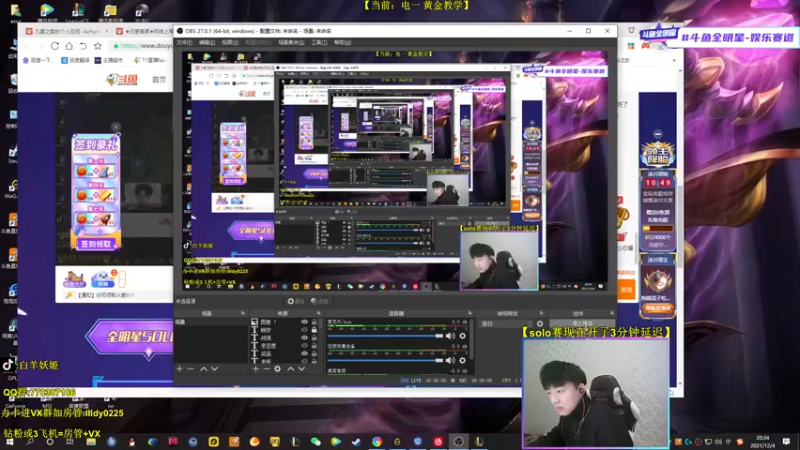Open OBS 视图 menu
The width and height of the screenshot is (800, 450).
click(230, 42)
